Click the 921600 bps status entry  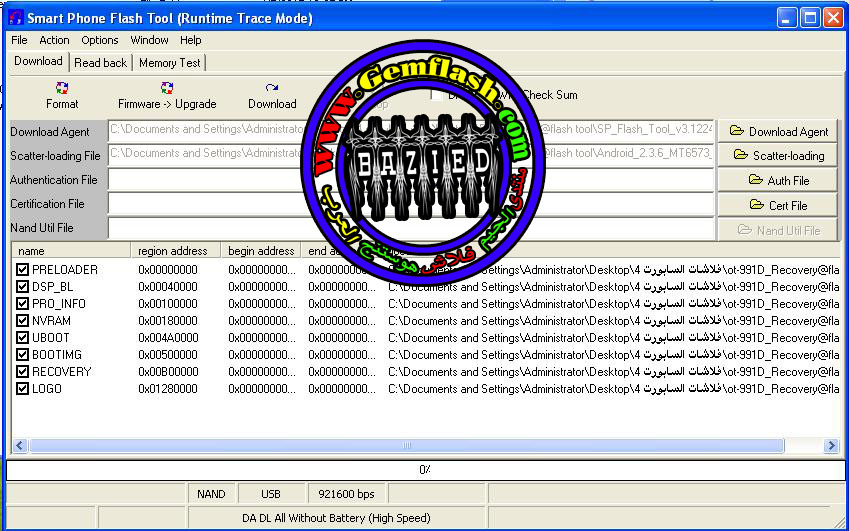click(x=347, y=494)
